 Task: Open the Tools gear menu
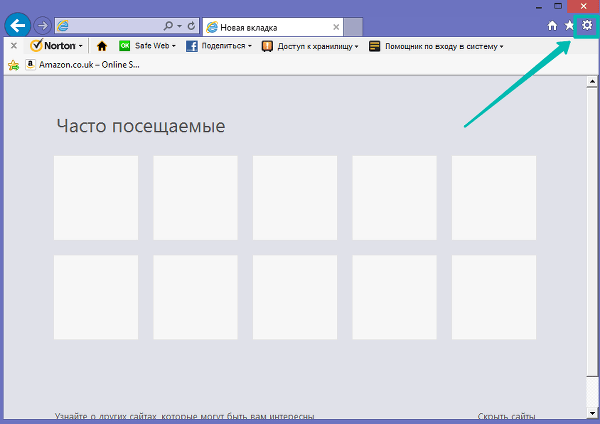coord(587,26)
